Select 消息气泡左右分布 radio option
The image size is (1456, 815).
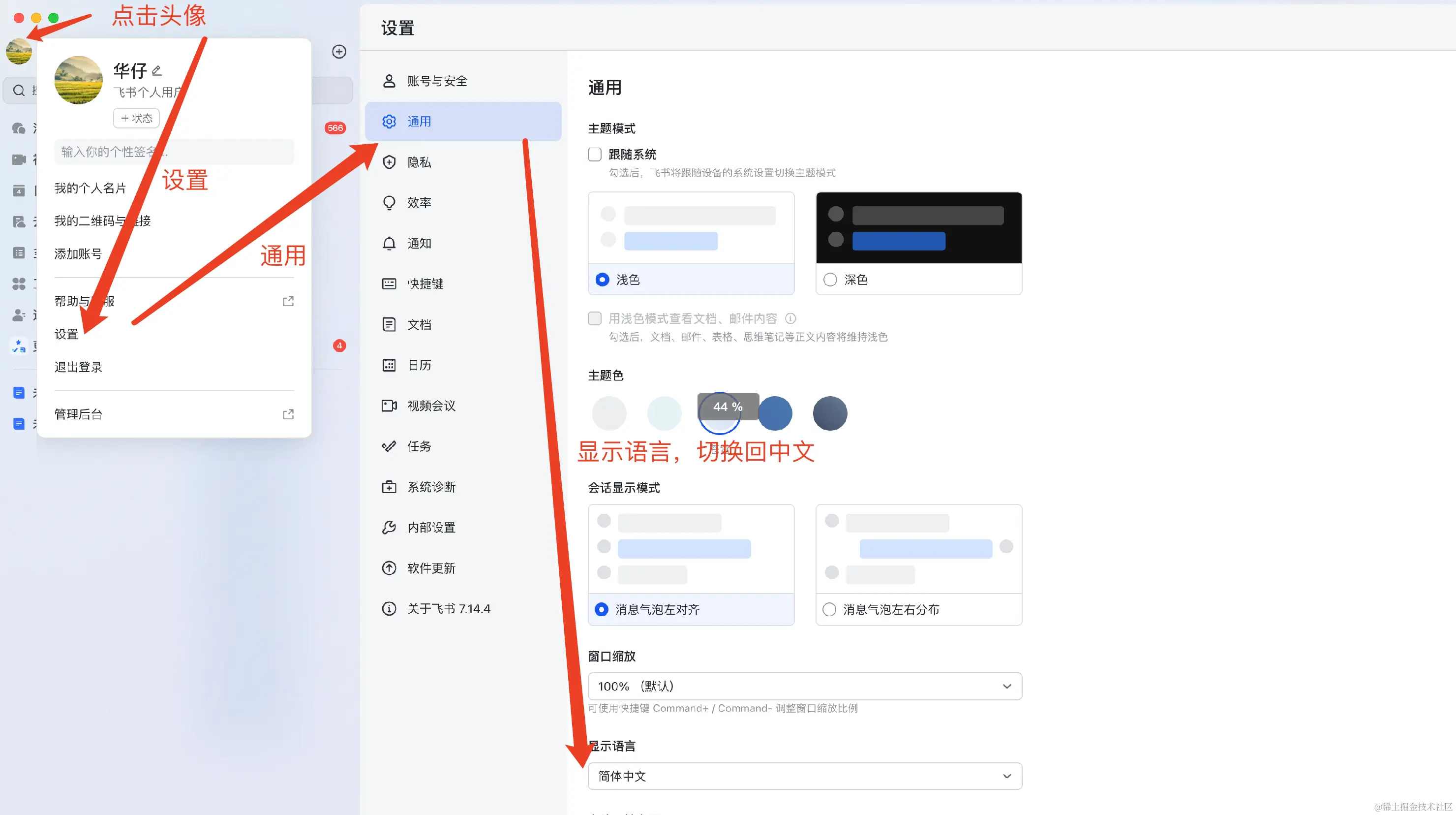pyautogui.click(x=829, y=609)
